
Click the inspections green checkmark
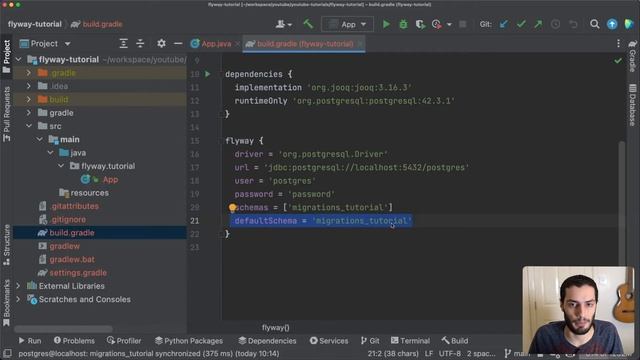click(x=618, y=60)
